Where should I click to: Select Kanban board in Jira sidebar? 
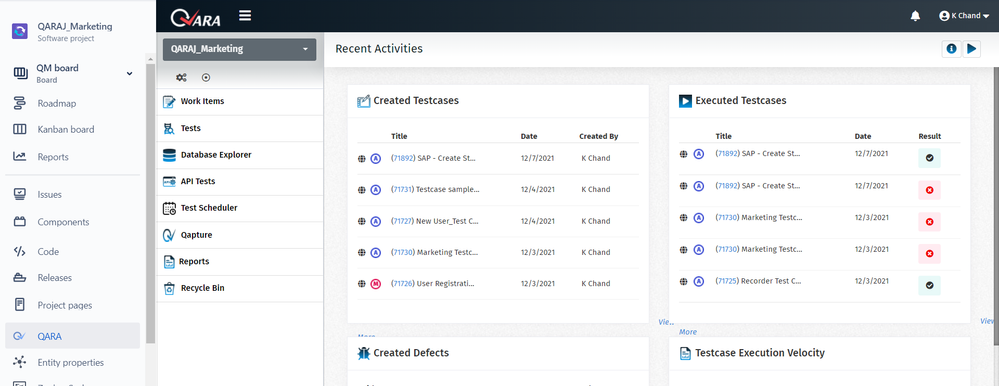coord(66,129)
